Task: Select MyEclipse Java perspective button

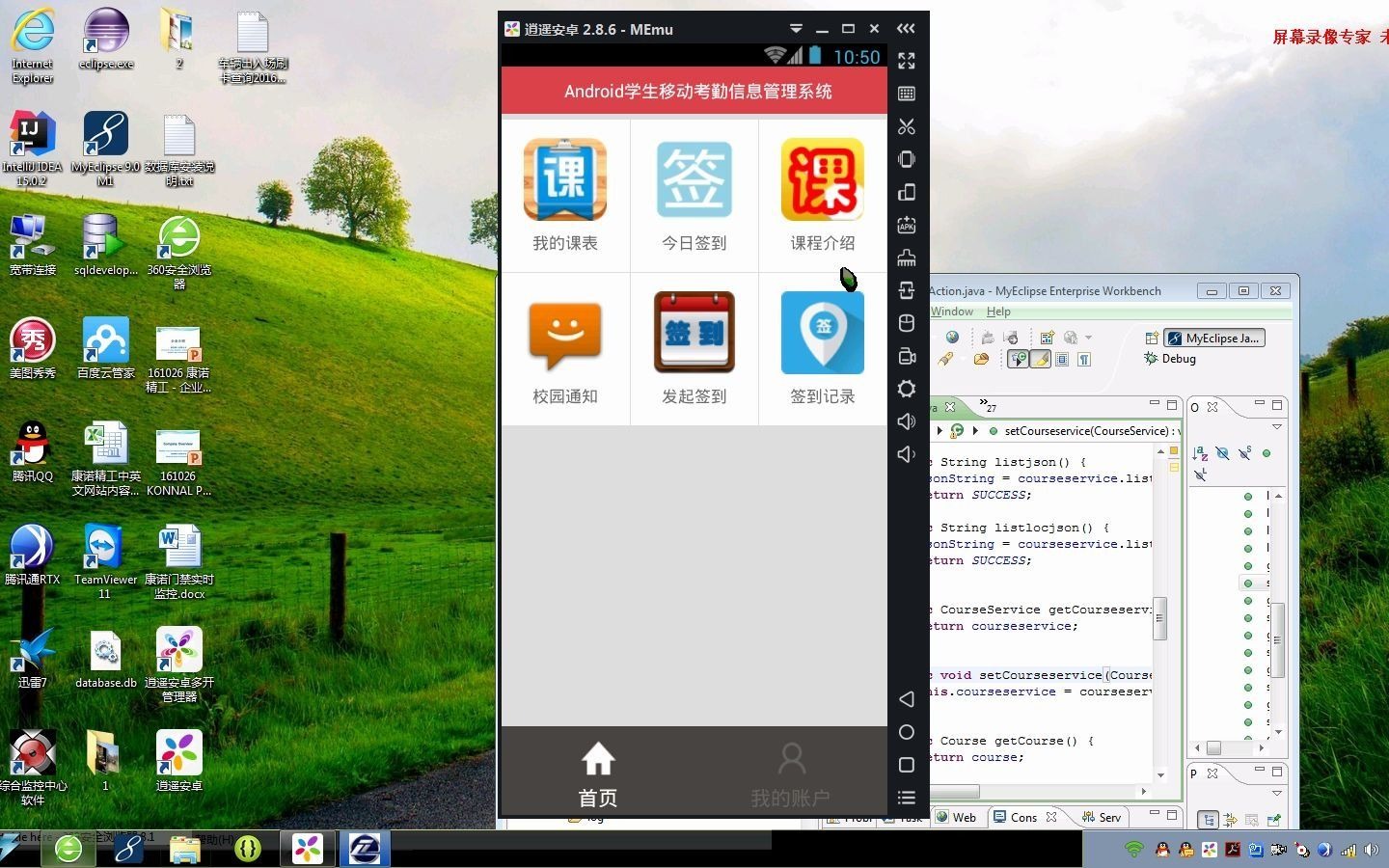Action: (1214, 338)
